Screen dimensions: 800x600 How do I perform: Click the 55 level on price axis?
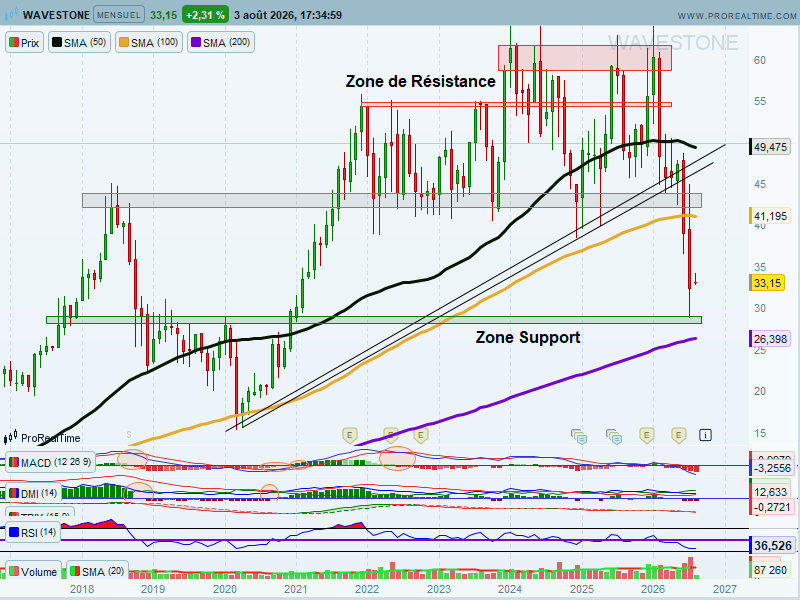(760, 101)
